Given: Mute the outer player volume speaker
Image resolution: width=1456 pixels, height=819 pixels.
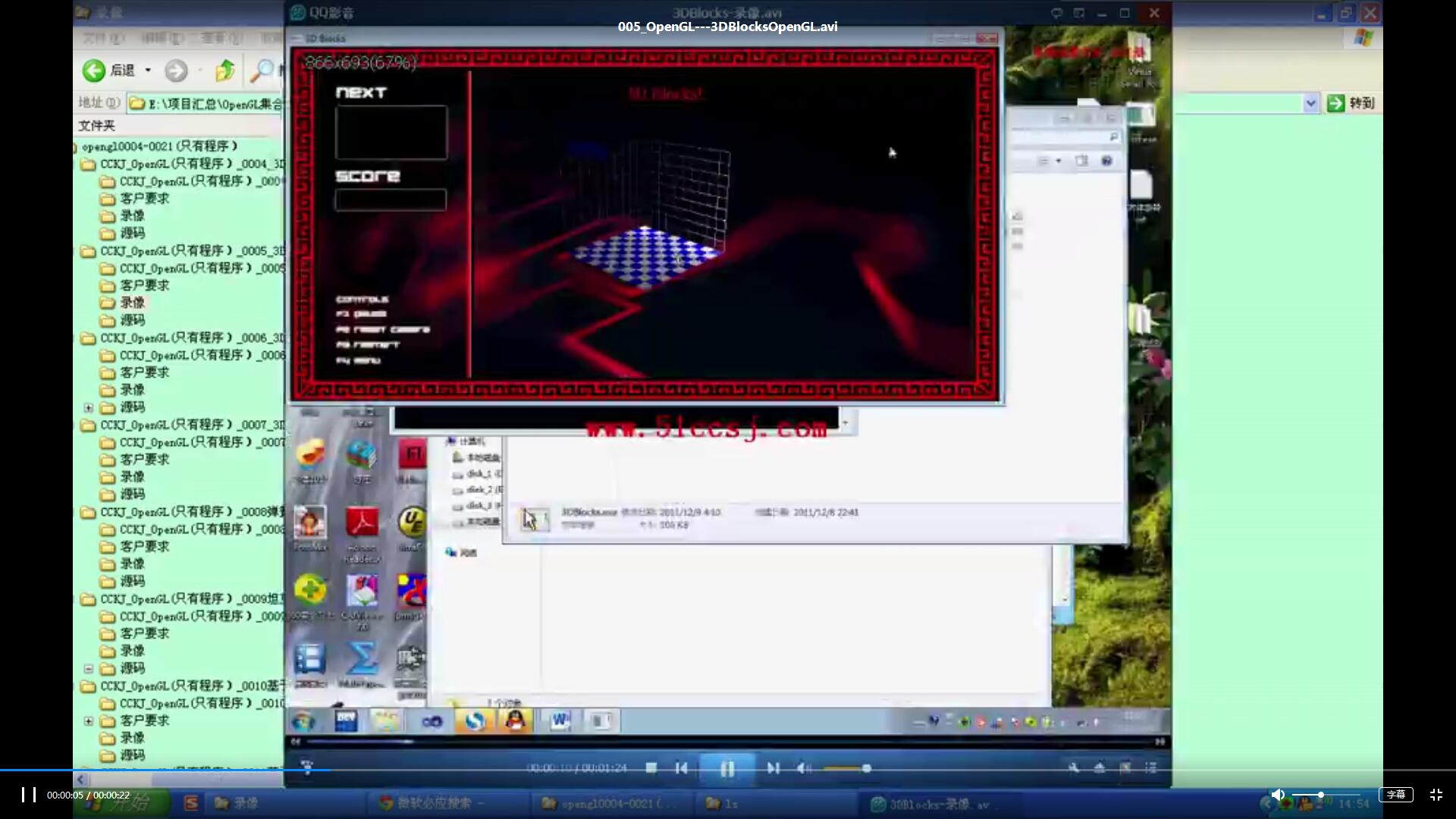Looking at the screenshot, I should 1278,795.
